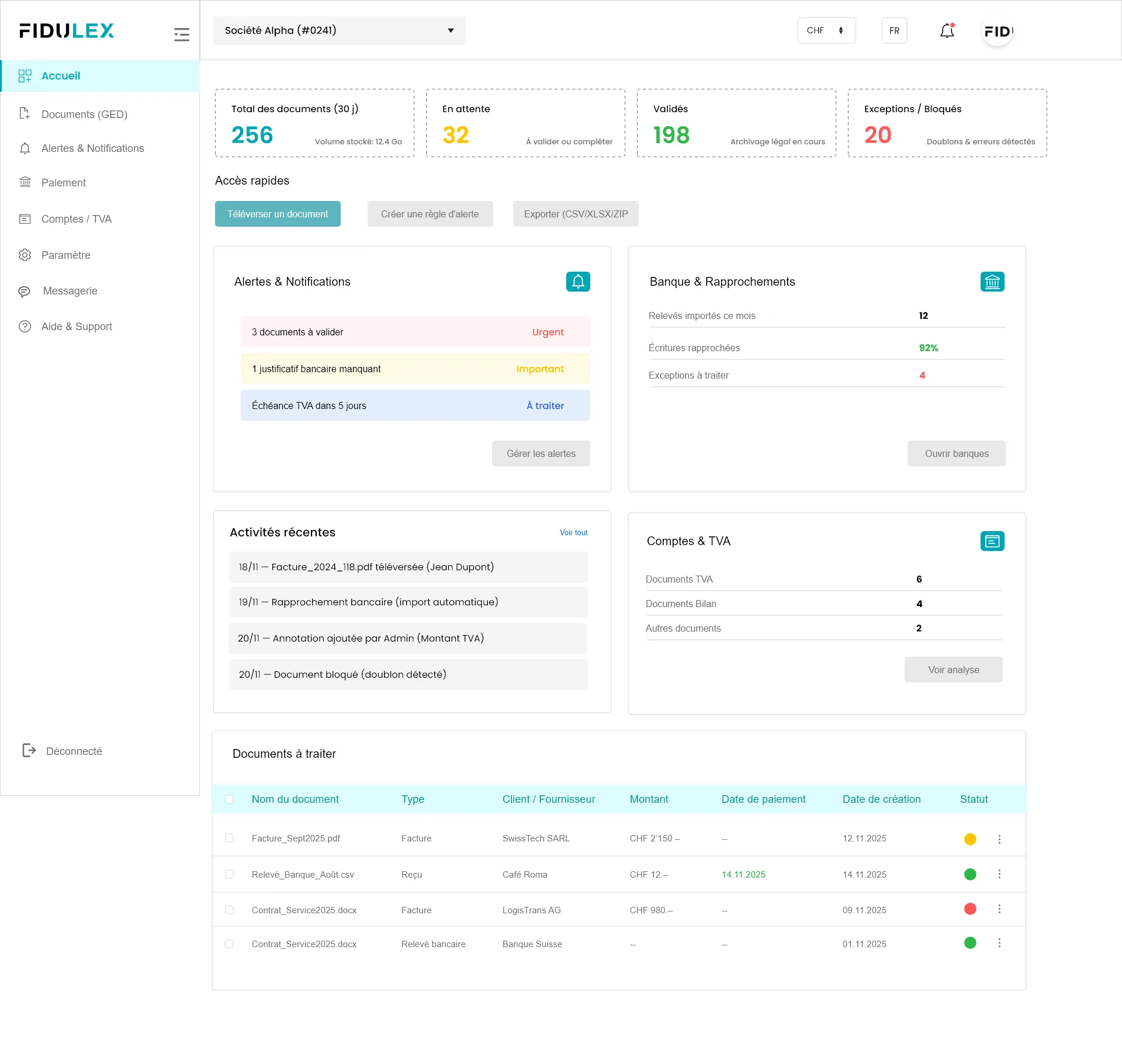Image resolution: width=1122 pixels, height=1064 pixels.
Task: Go to Documents (GED) in sidebar
Action: click(x=84, y=115)
